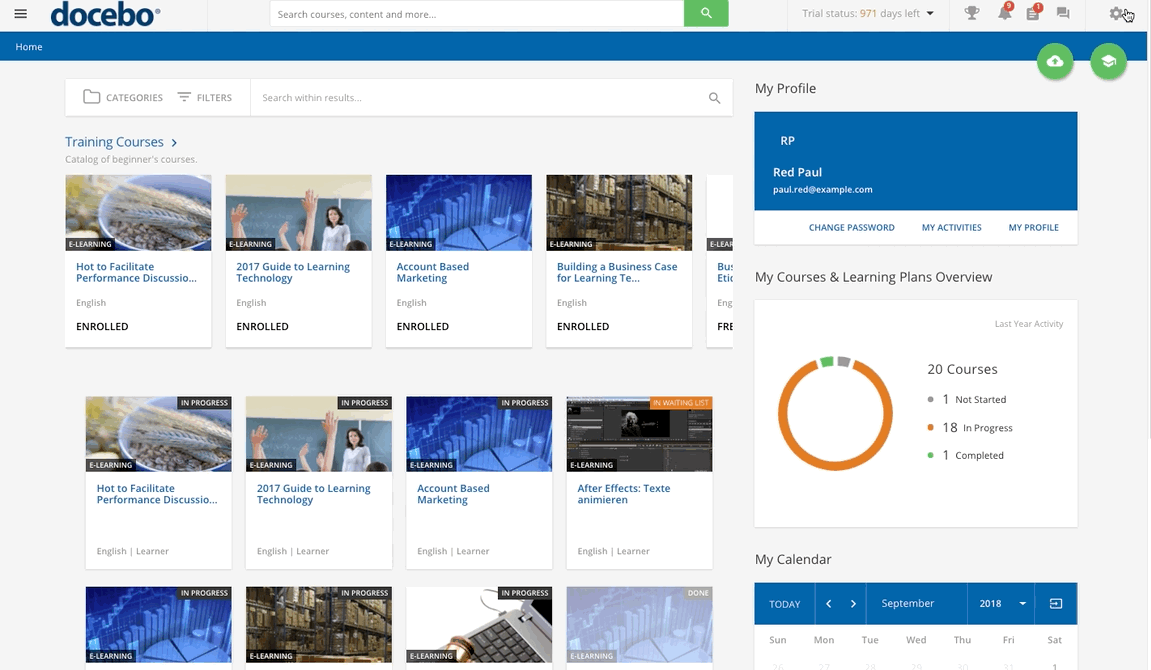Open the After Effects course thumbnail
The image size is (1151, 670).
pos(639,434)
